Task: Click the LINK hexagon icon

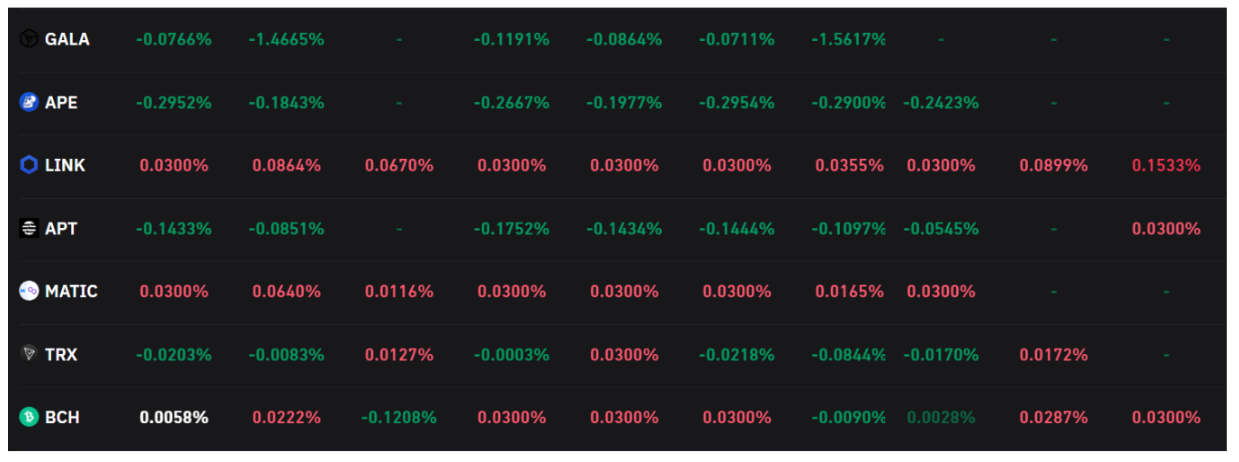Action: pyautogui.click(x=29, y=165)
